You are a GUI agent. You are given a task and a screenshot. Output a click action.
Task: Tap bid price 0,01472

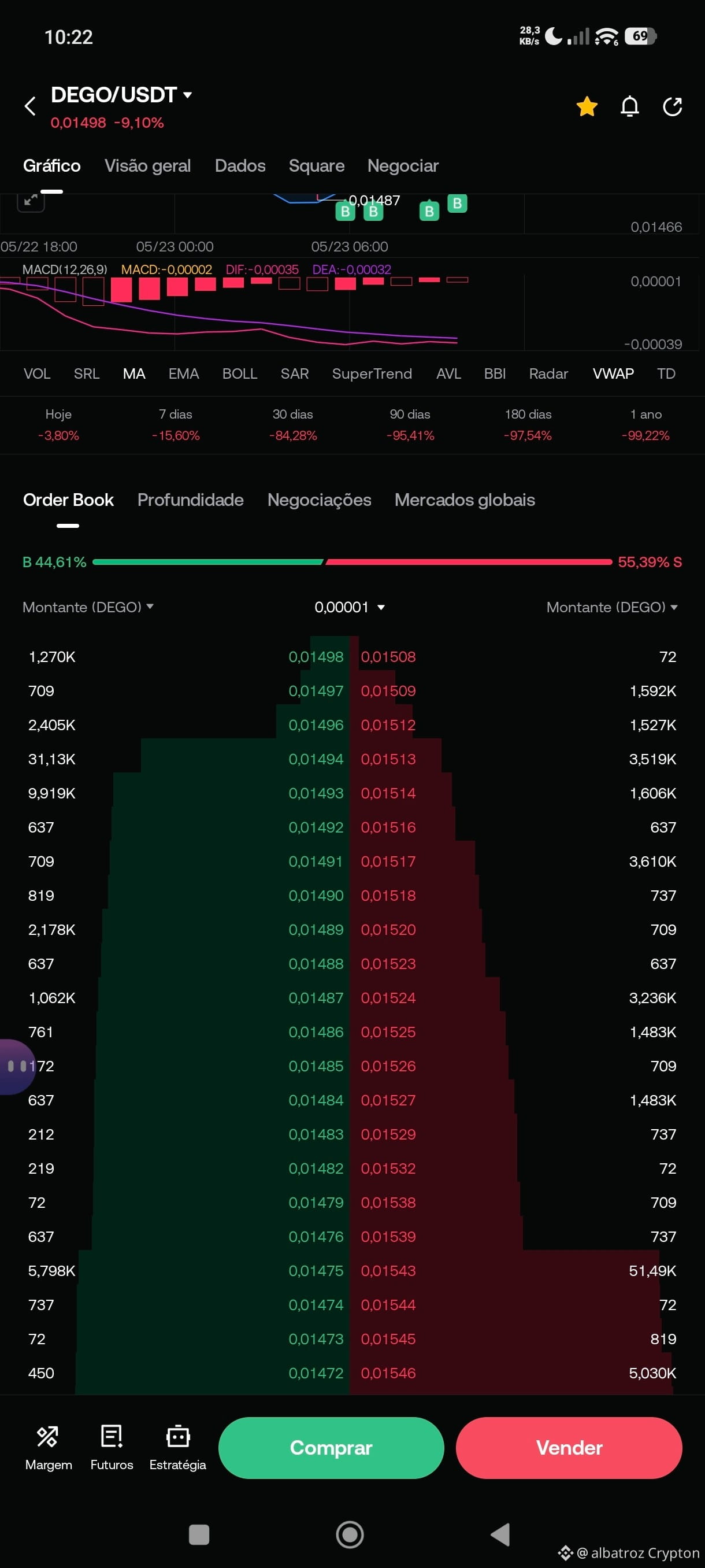pos(316,1373)
